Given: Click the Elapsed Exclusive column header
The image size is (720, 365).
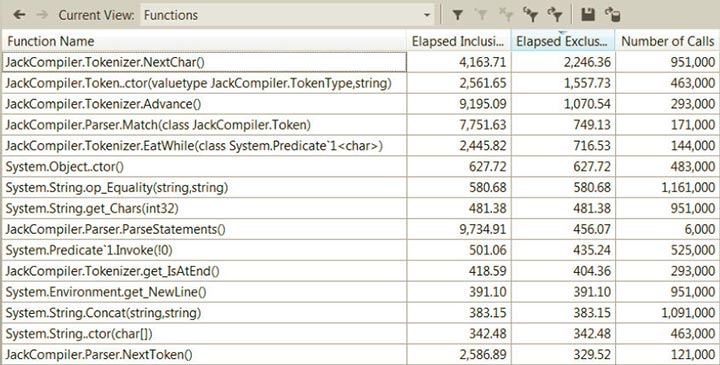Looking at the screenshot, I should click(x=563, y=41).
